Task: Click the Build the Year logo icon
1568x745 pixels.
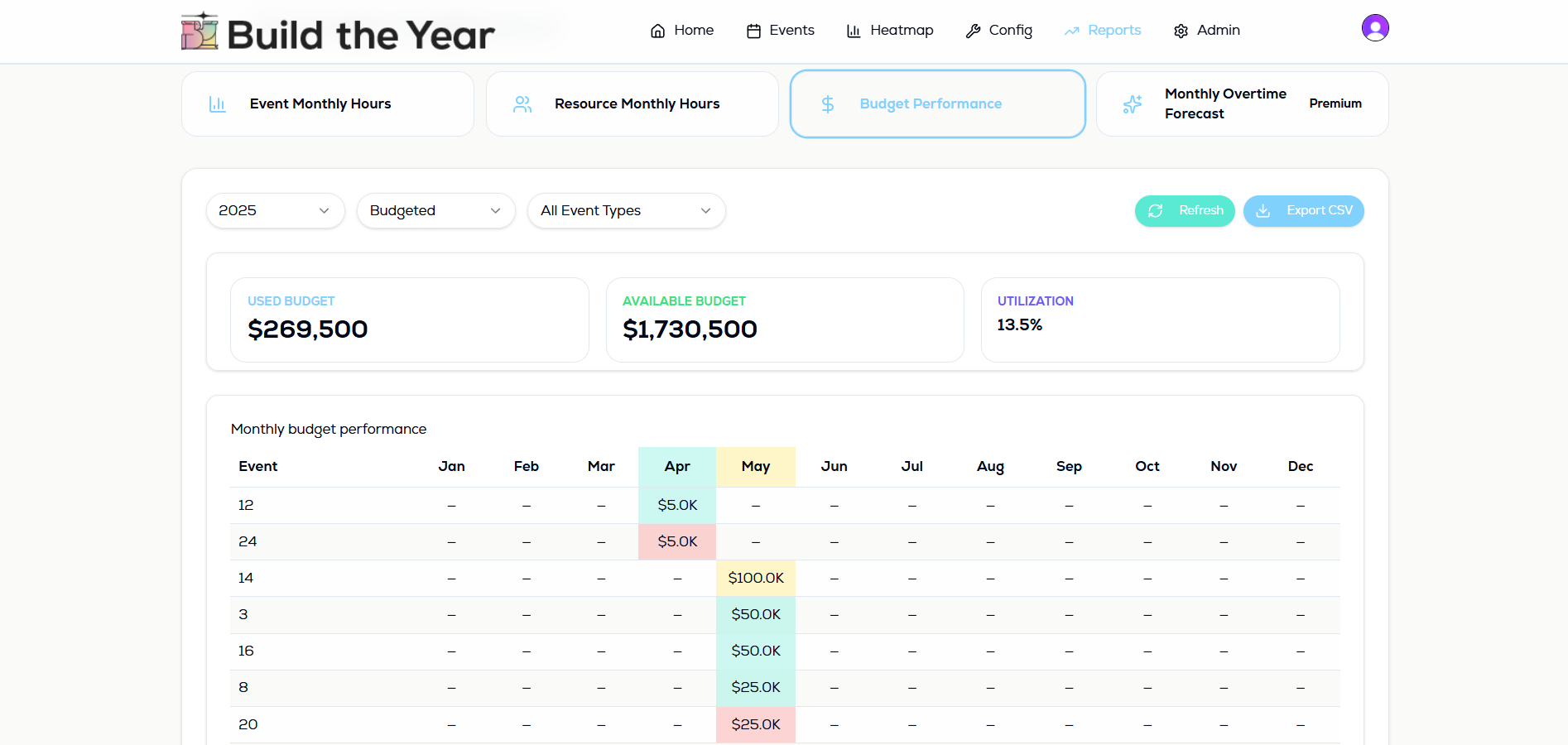Action: (x=200, y=31)
